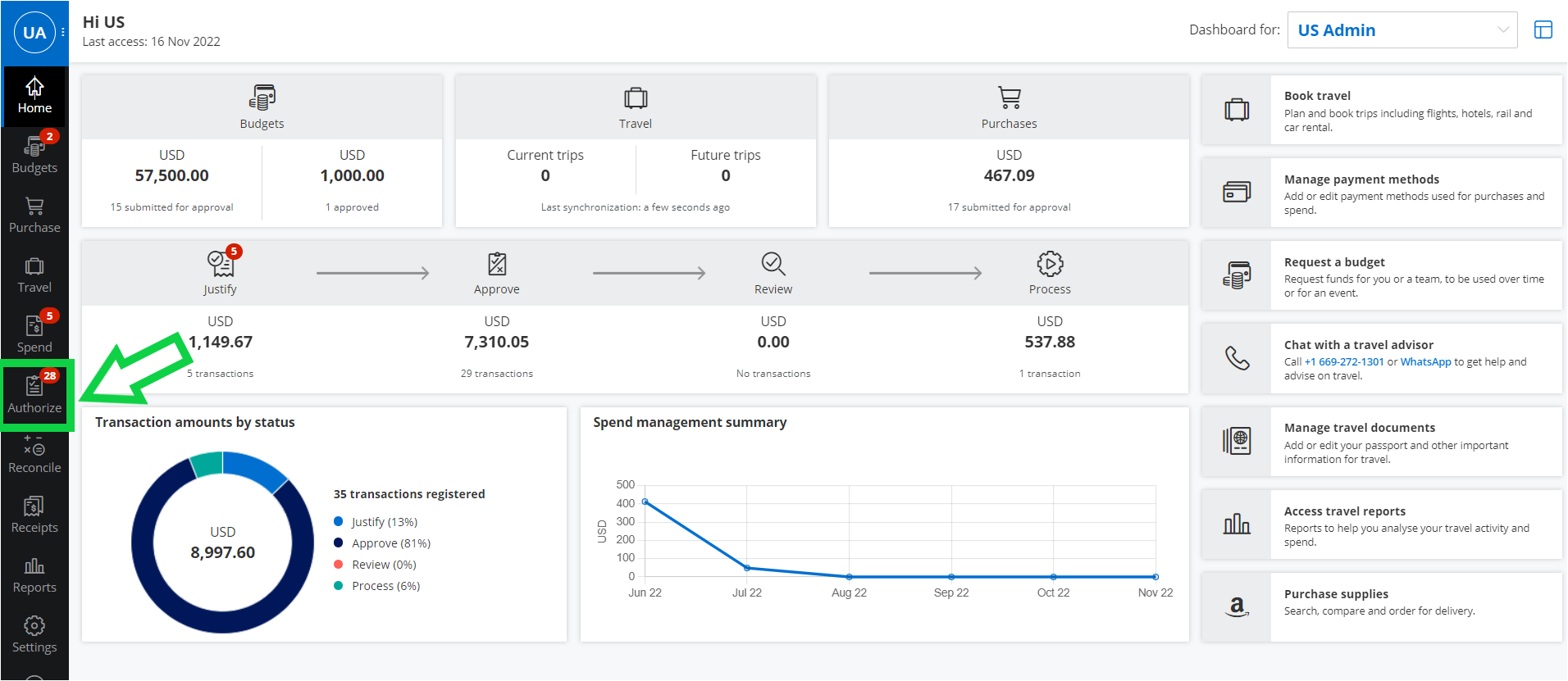Viewport: 1568px width, 681px height.
Task: Click the 35 transactions registered text
Action: [x=409, y=494]
